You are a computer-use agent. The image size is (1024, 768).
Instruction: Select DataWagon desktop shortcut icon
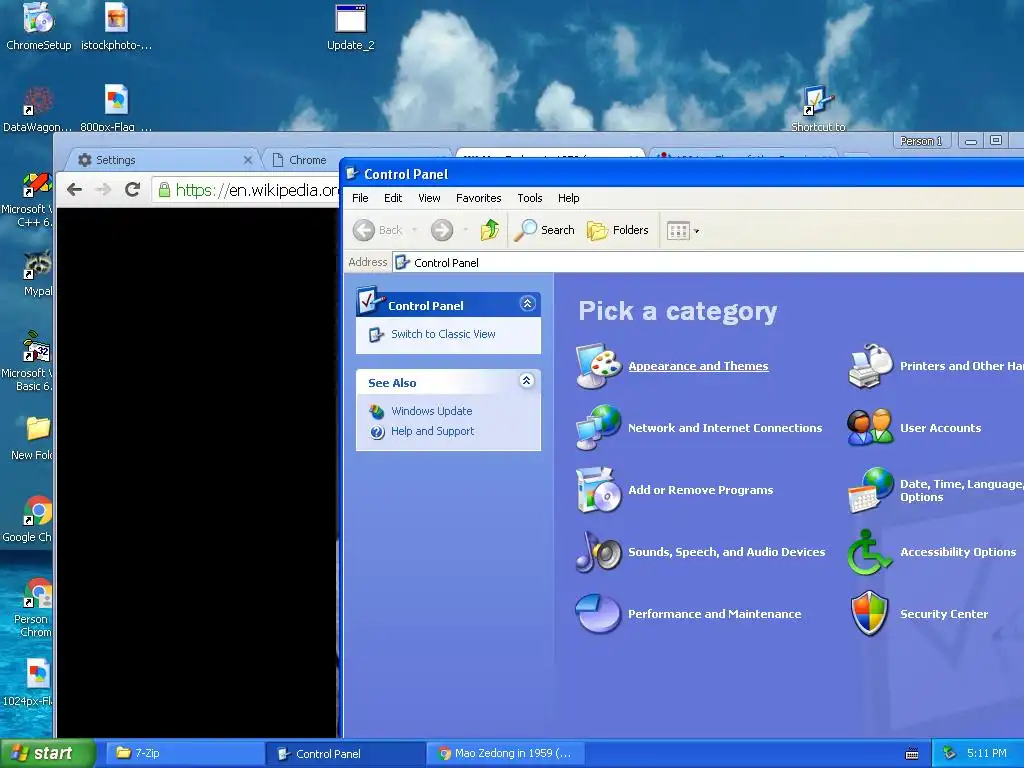coord(37,108)
